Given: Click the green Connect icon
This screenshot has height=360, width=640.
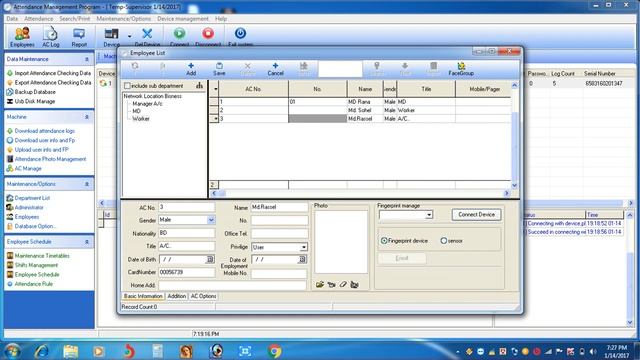Looking at the screenshot, I should click(179, 33).
